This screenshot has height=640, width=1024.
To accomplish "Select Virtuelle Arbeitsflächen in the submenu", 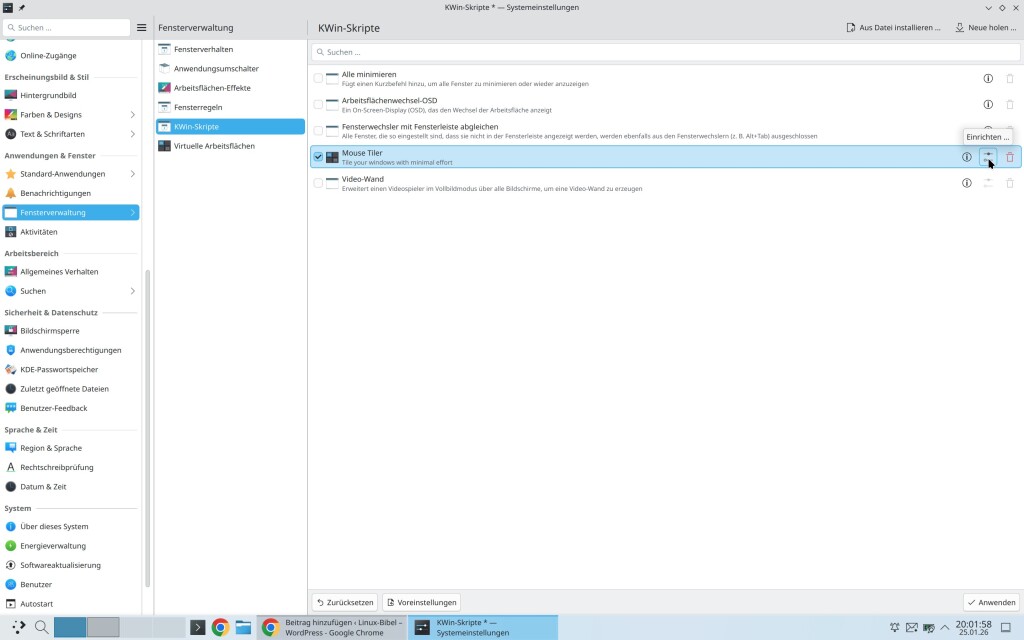I will (x=214, y=146).
